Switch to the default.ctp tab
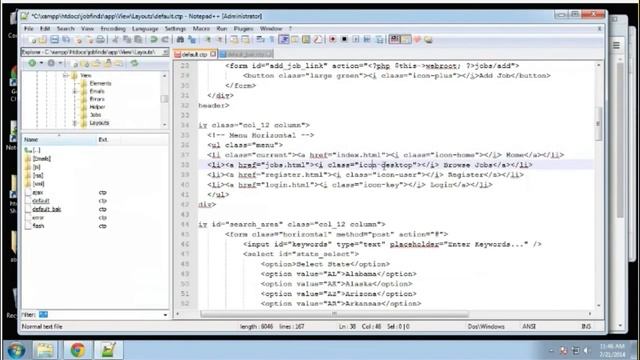 [194, 54]
